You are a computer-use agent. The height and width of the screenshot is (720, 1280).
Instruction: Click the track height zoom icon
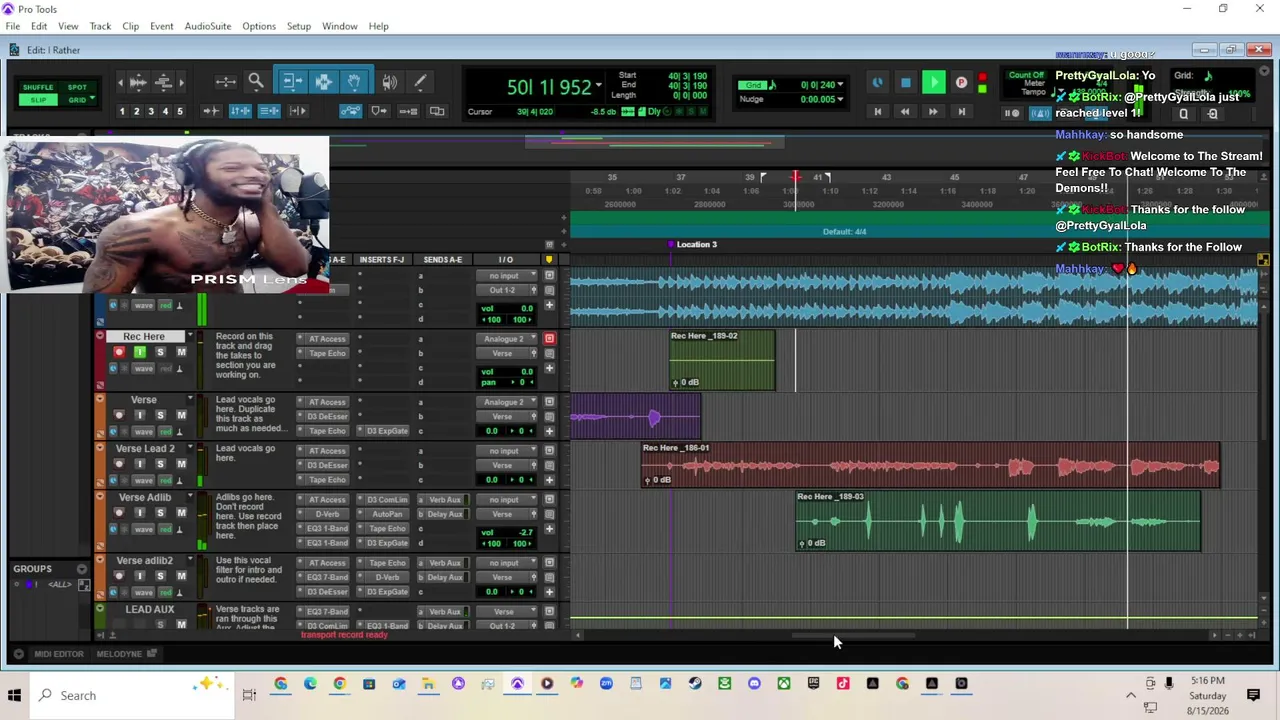[x=165, y=82]
